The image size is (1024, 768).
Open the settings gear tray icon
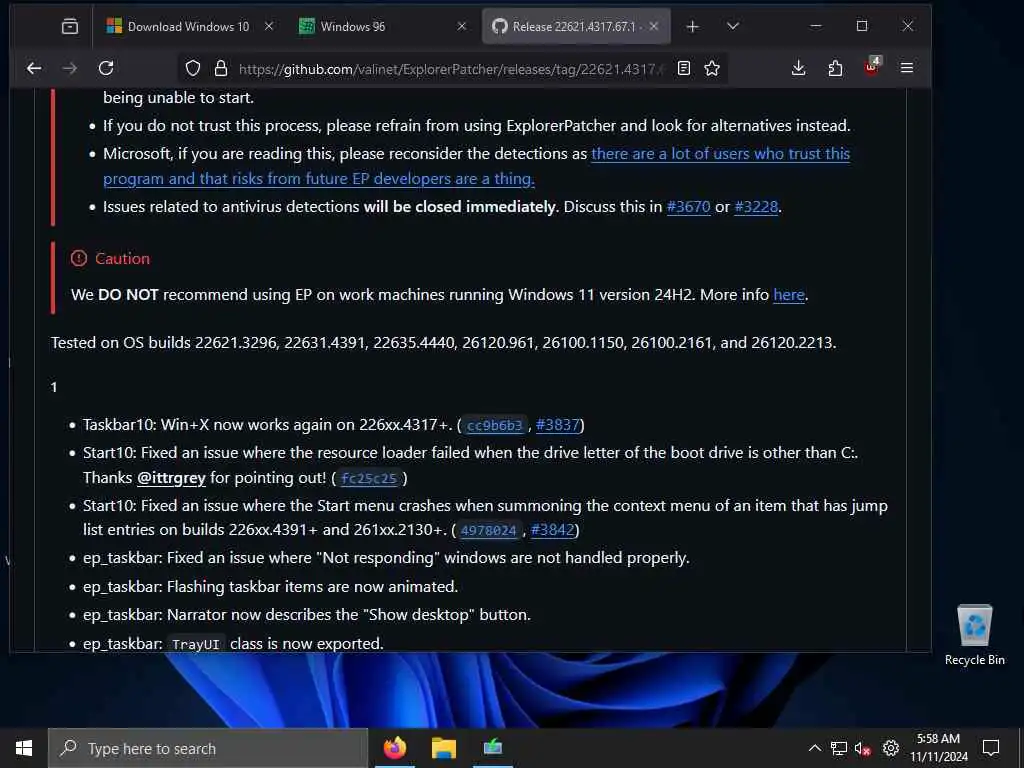coord(891,748)
